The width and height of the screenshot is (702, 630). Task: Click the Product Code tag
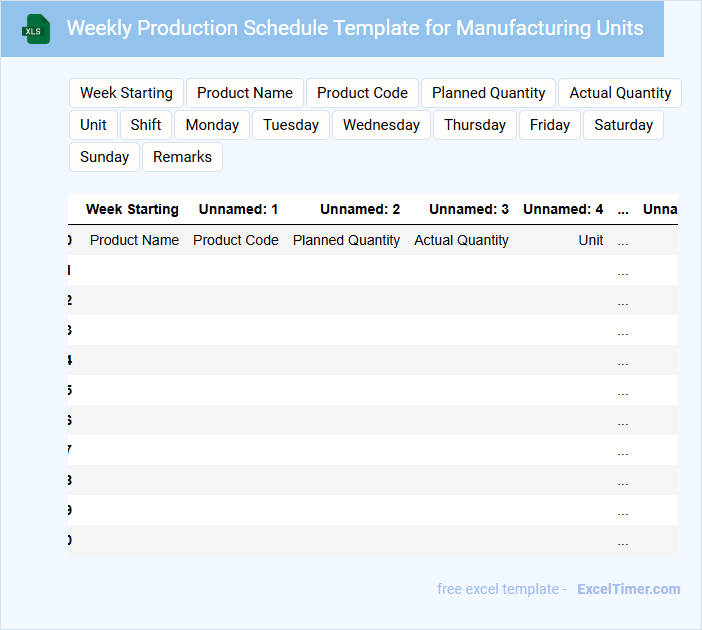pyautogui.click(x=362, y=93)
